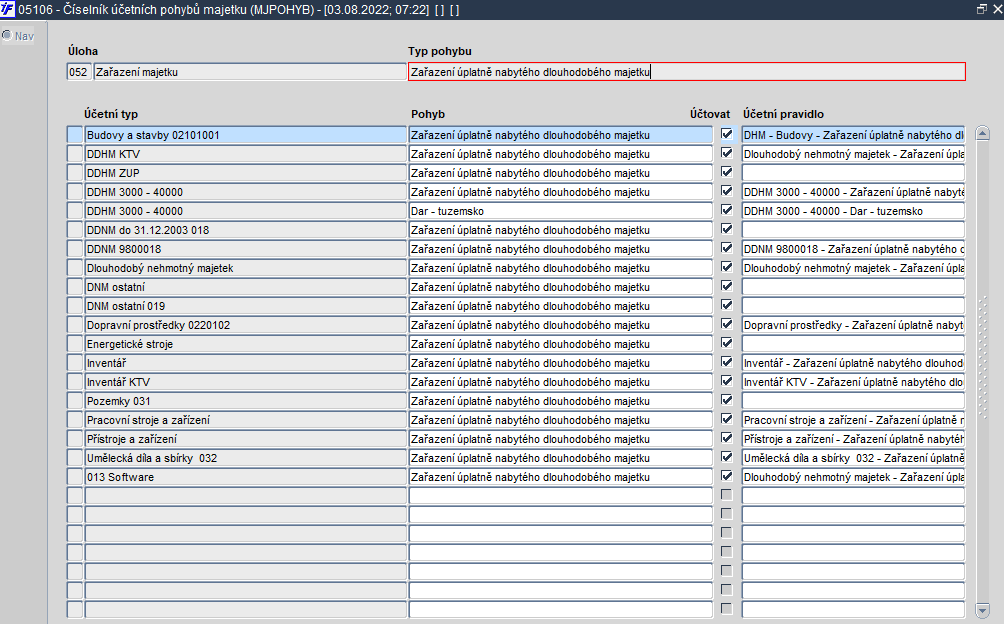Select row marker for 013 Software
This screenshot has height=624, width=1004.
coord(75,477)
